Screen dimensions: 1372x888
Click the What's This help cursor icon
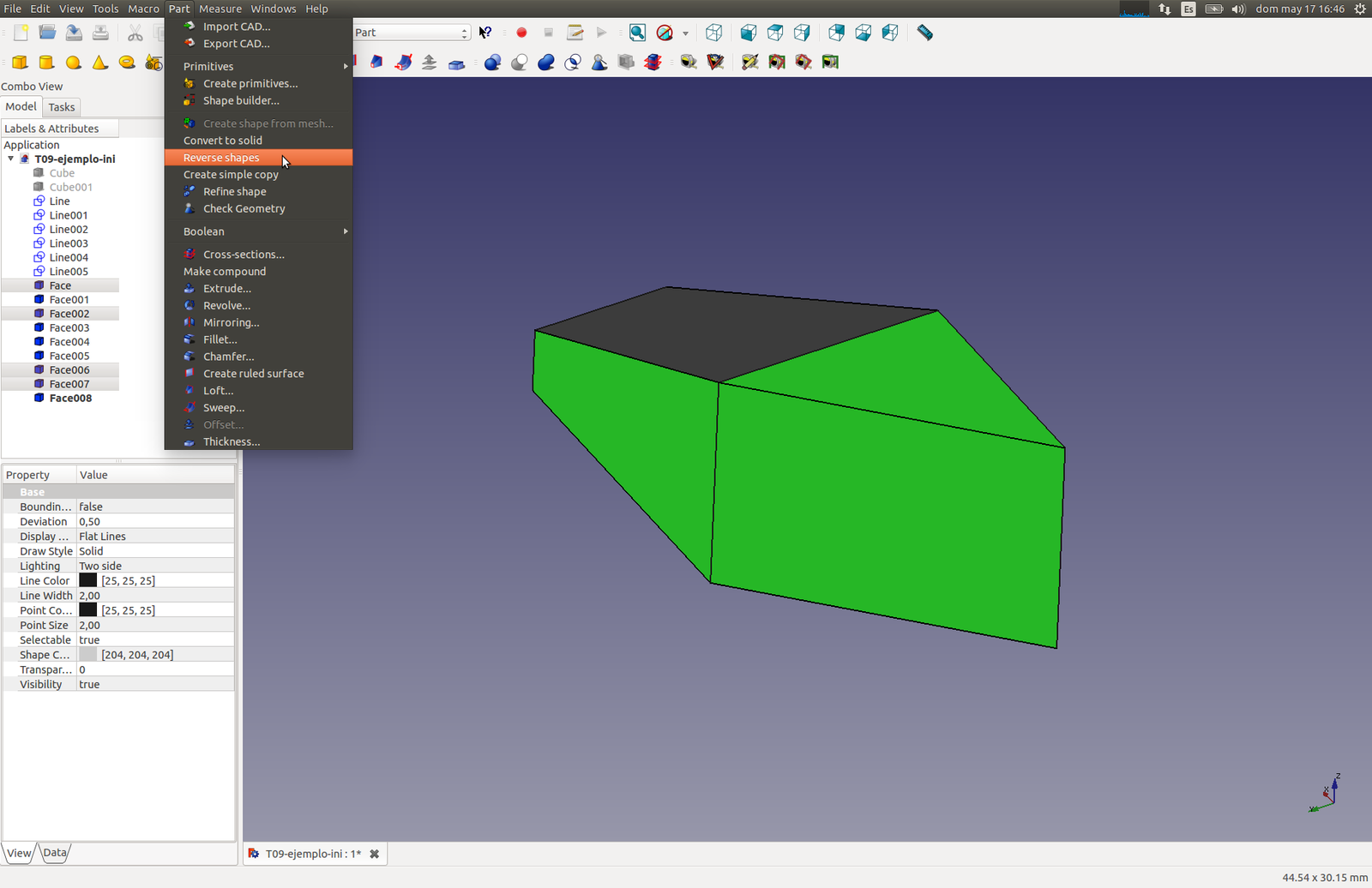point(485,33)
